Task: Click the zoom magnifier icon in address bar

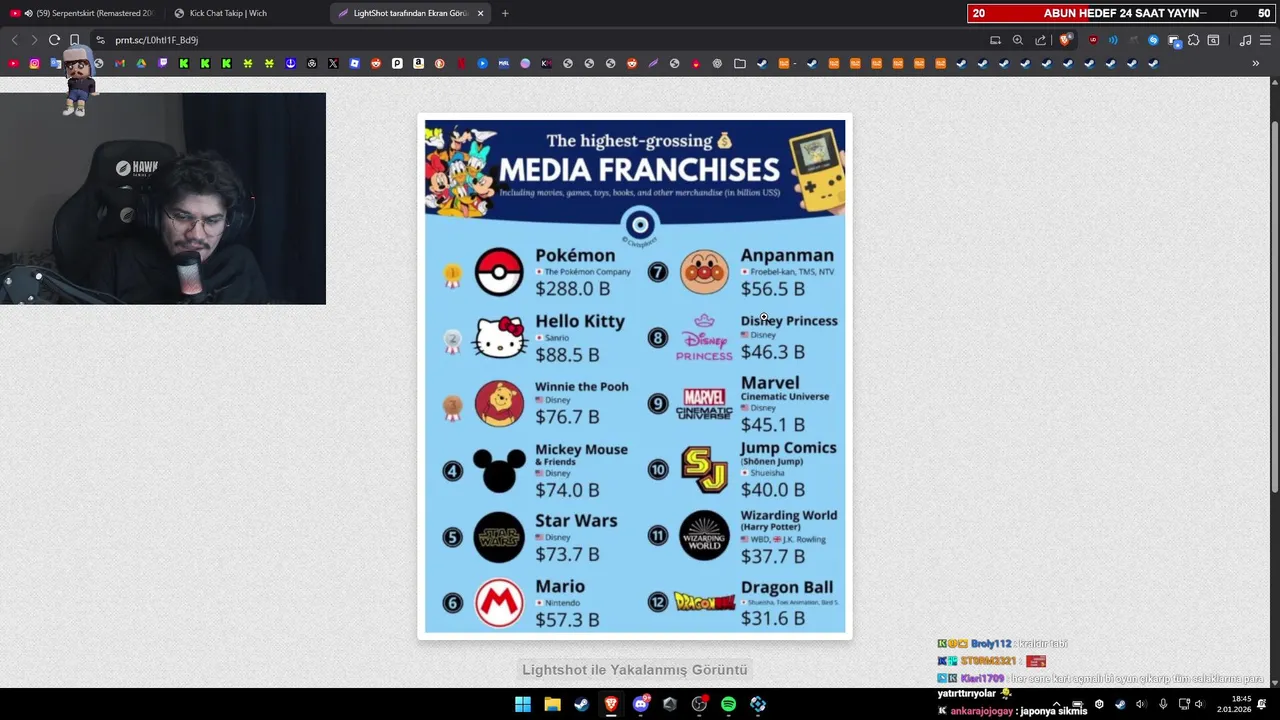Action: click(x=1017, y=40)
